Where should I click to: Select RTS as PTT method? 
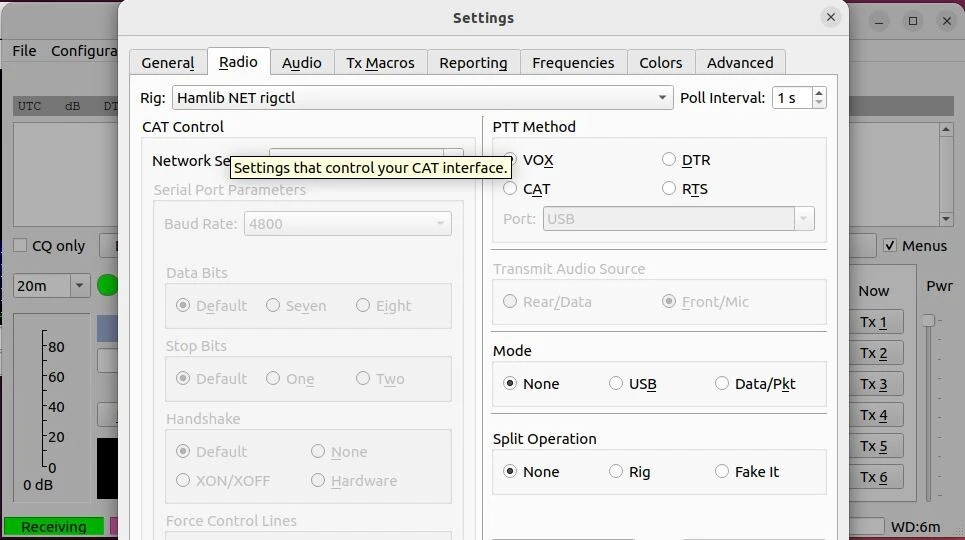pyautogui.click(x=669, y=189)
